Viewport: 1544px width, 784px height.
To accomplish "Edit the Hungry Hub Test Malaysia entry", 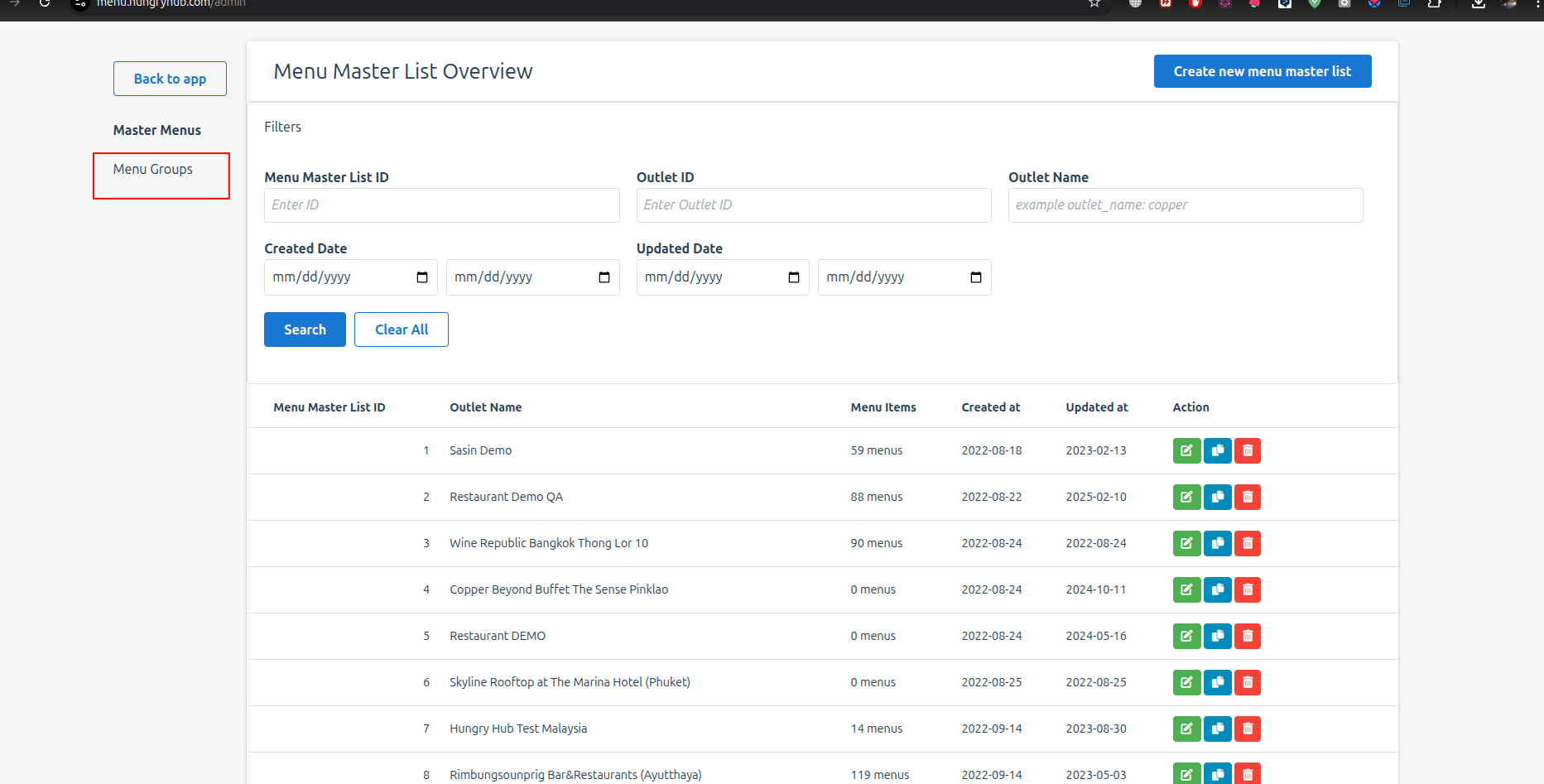I will [x=1186, y=729].
